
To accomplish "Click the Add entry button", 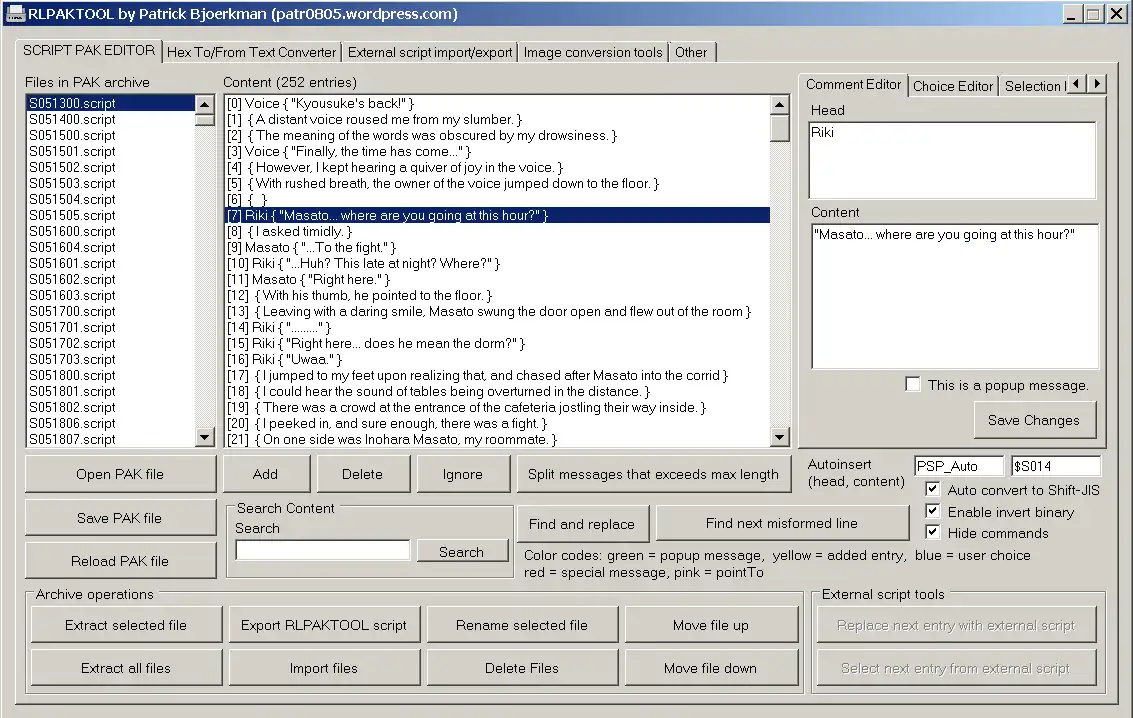I will pos(265,474).
